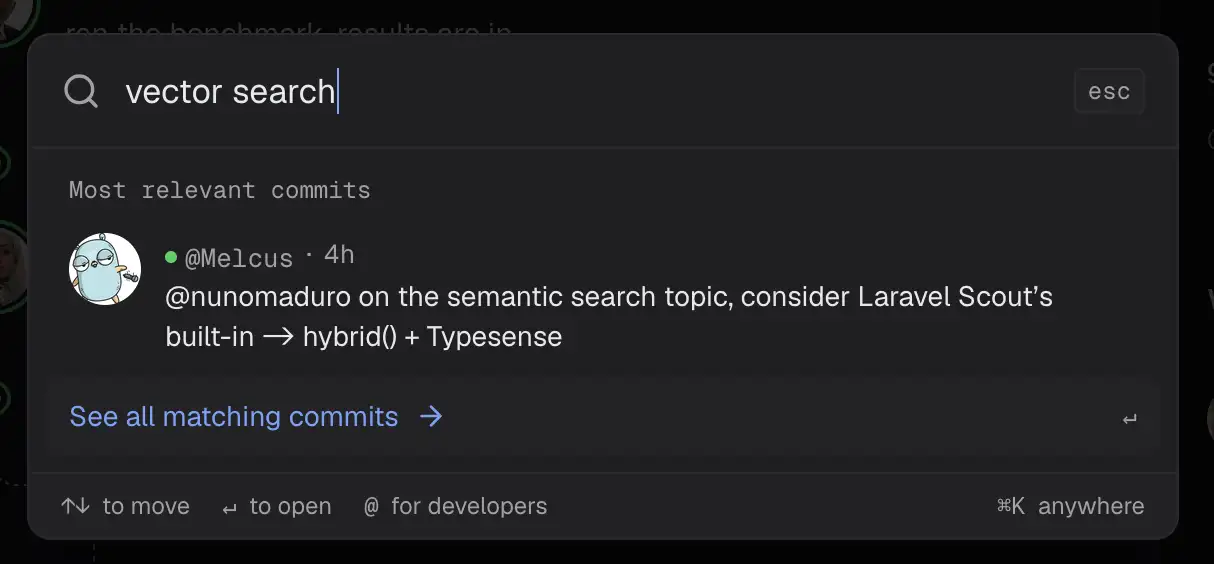
Task: Click the right arrow beside See all matching commits
Action: click(x=431, y=416)
